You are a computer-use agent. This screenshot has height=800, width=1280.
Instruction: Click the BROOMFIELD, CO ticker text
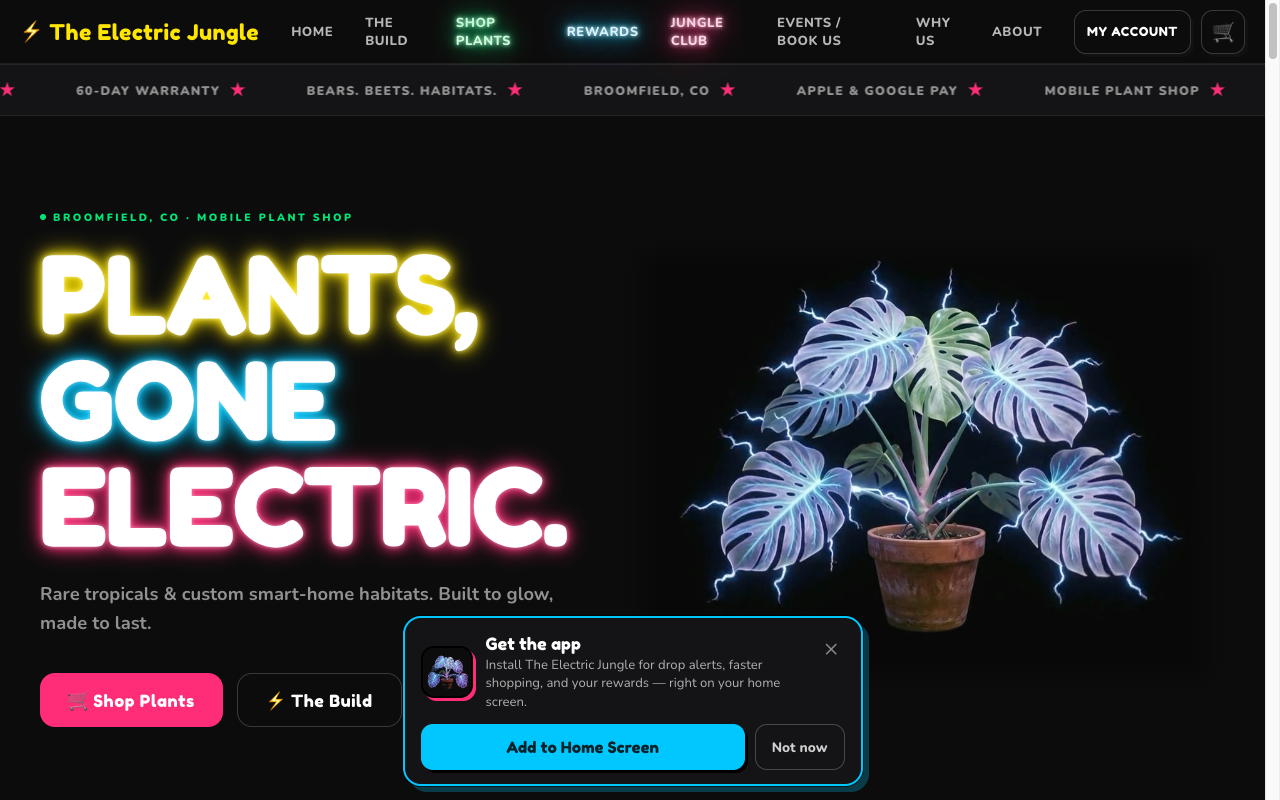[647, 90]
